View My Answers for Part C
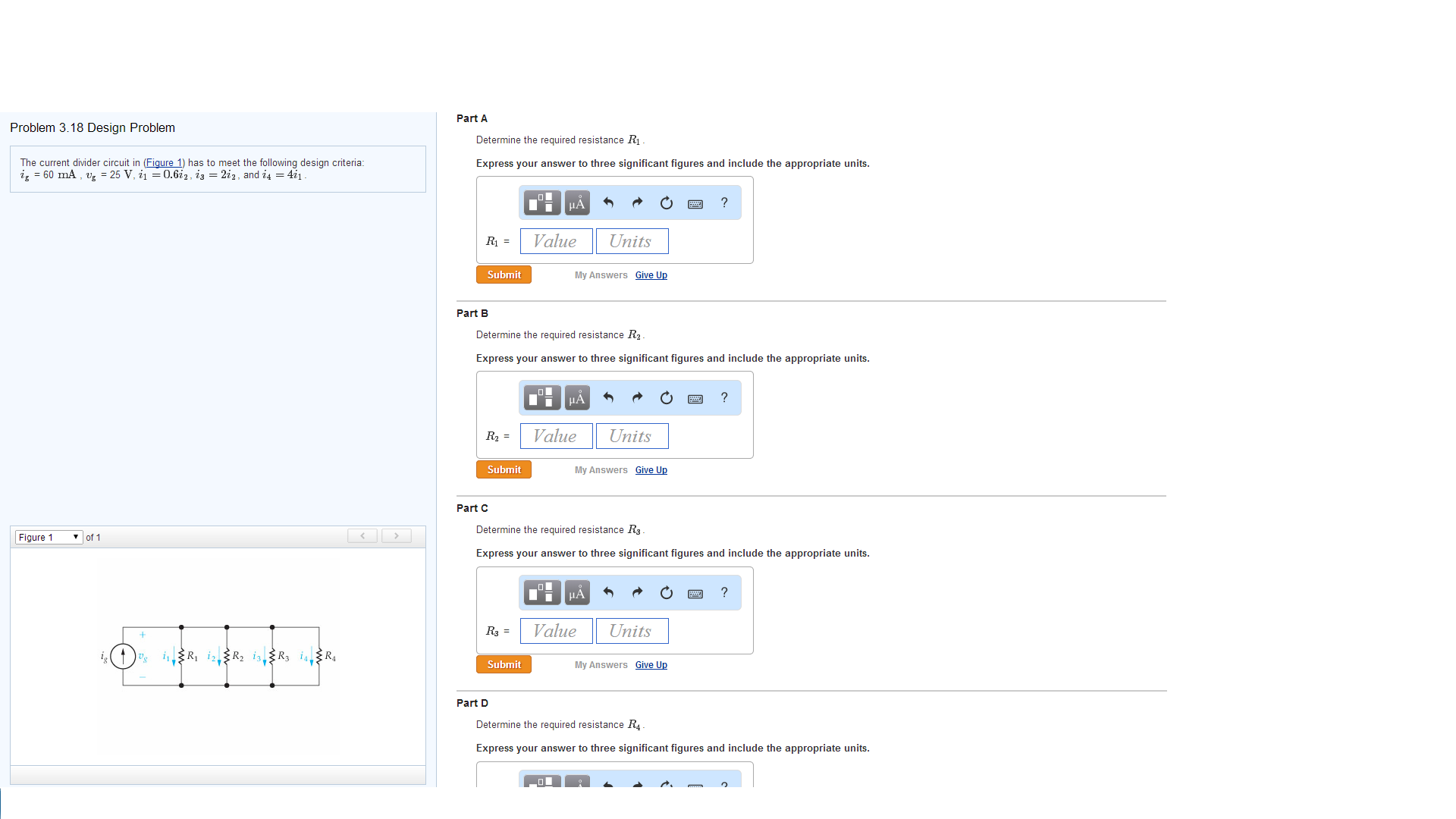Screen dimensions: 1456x819 (x=601, y=665)
